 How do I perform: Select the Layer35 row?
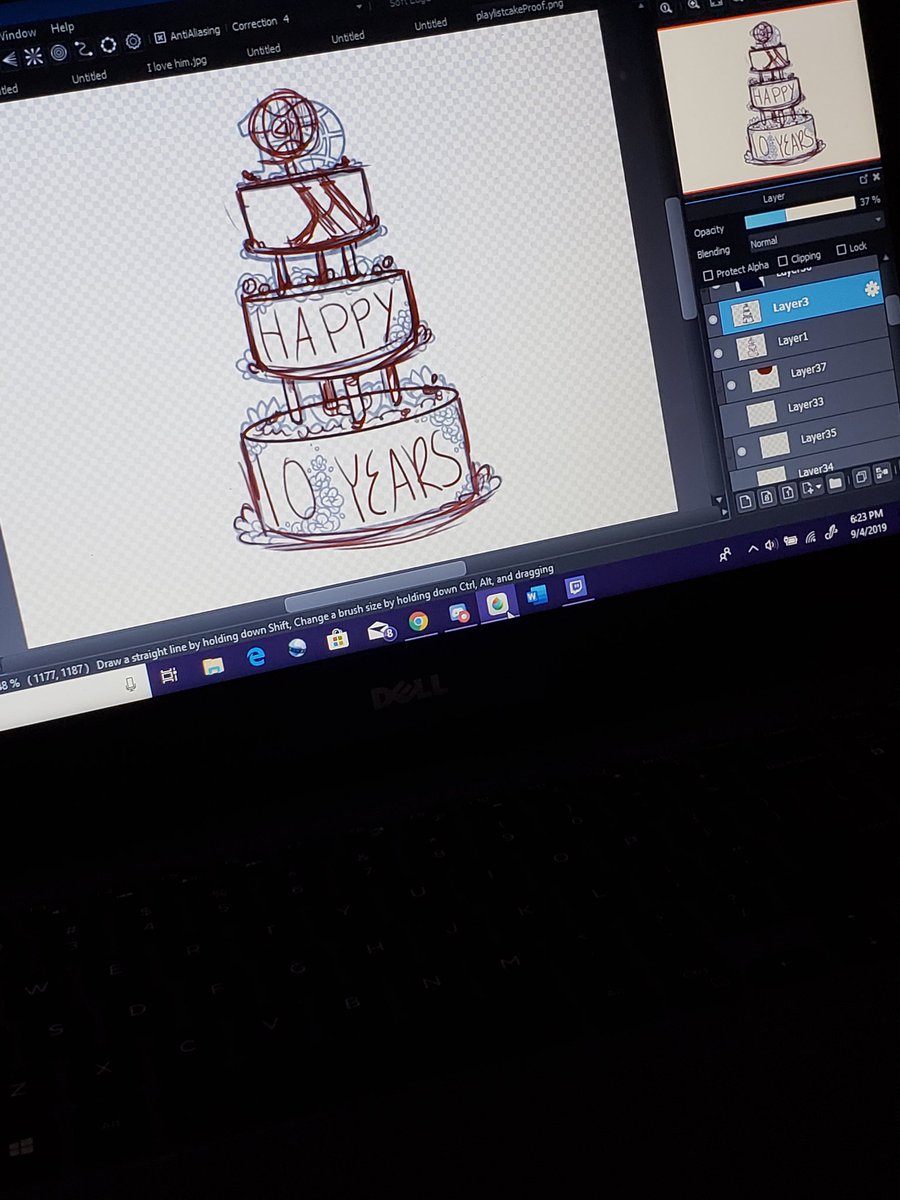(812, 437)
